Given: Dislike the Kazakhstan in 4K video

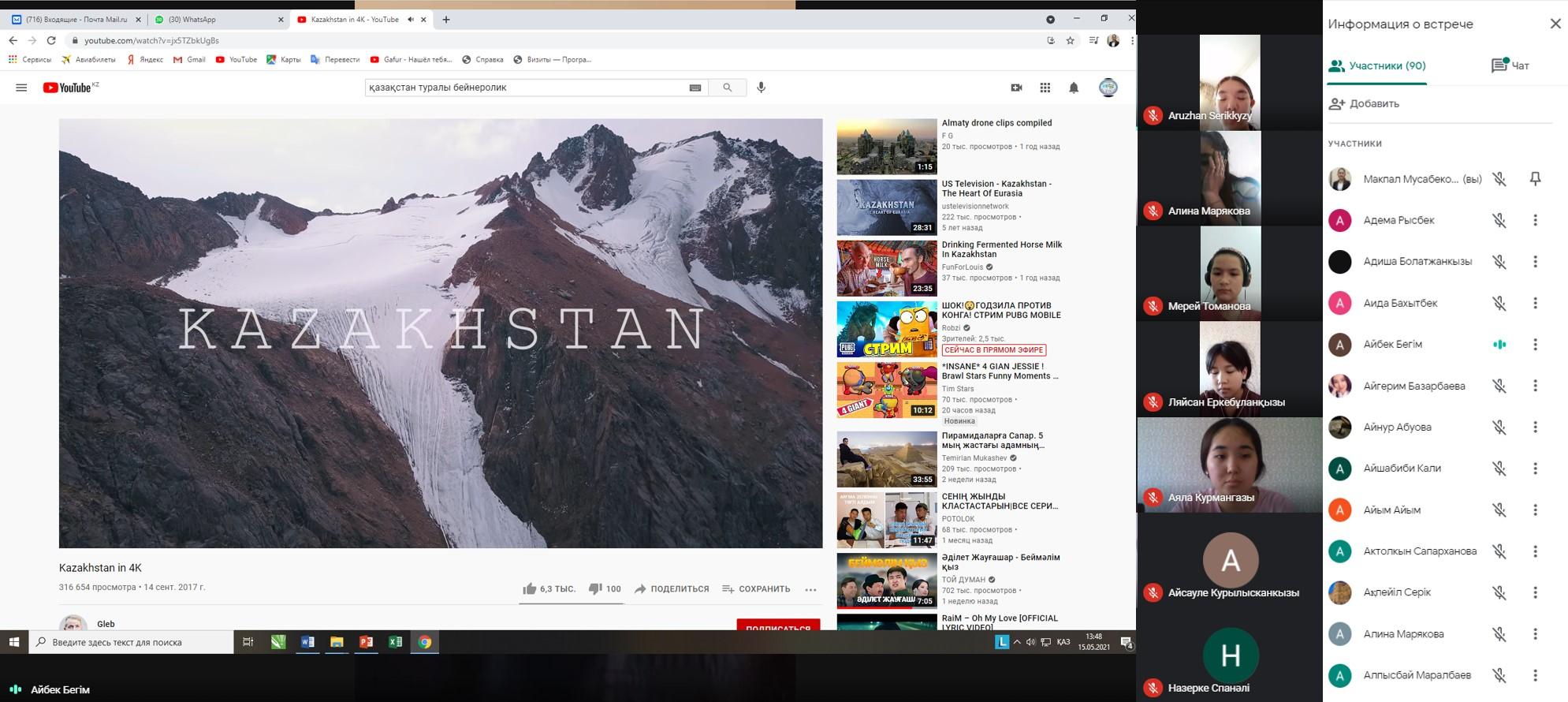Looking at the screenshot, I should [596, 588].
